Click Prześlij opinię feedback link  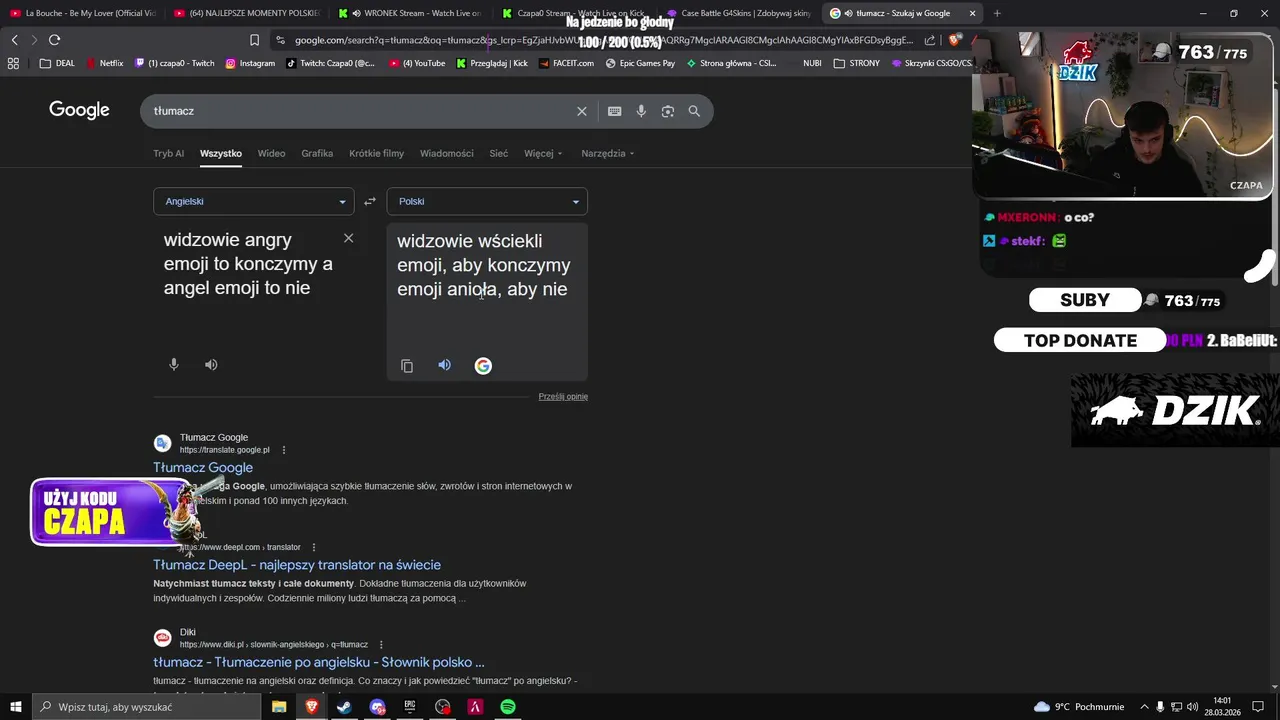point(563,397)
